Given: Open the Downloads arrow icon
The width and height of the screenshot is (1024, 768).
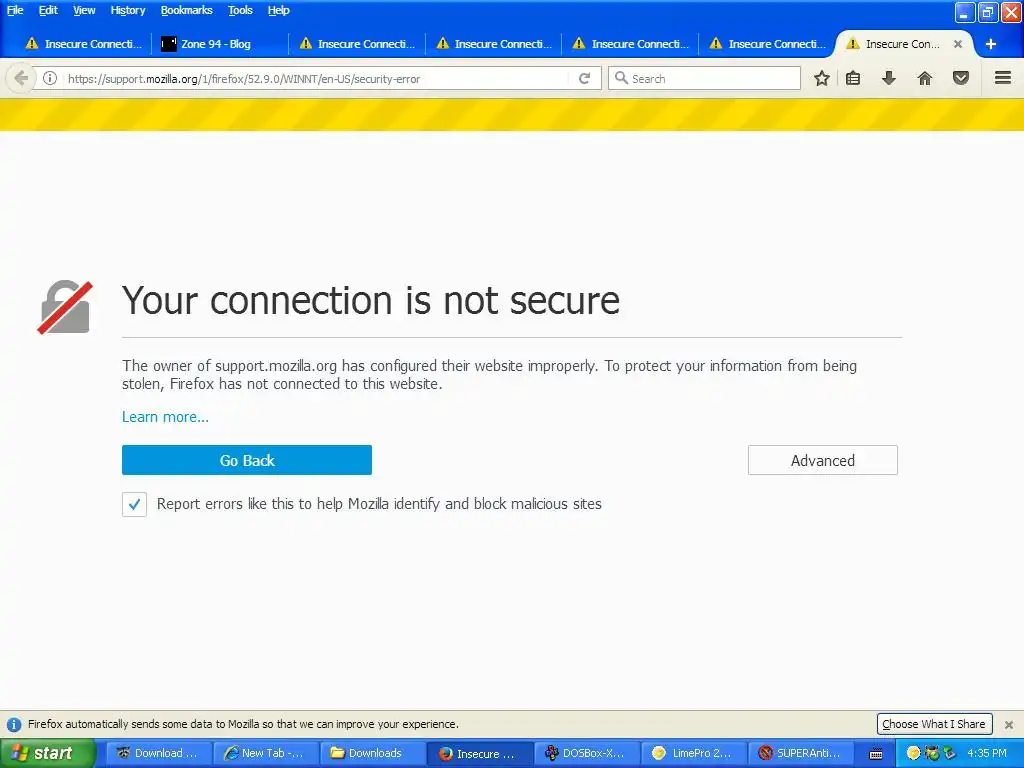Looking at the screenshot, I should [x=888, y=78].
